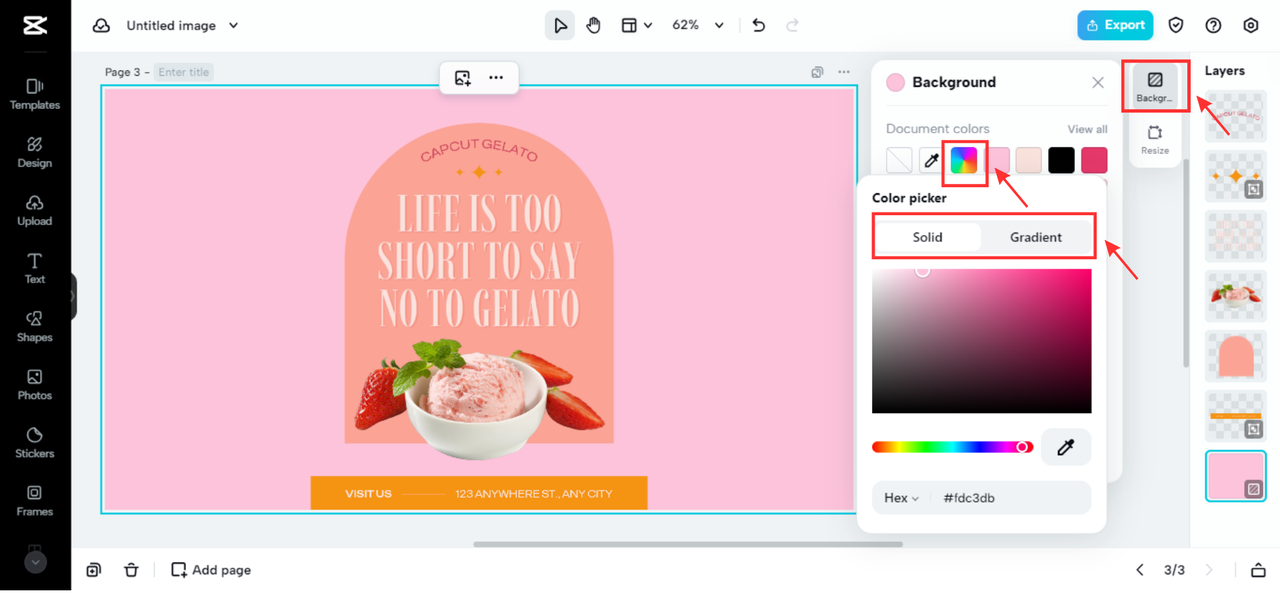Viewport: 1280px width, 595px height.
Task: Open the Resize tool
Action: pyautogui.click(x=1155, y=140)
